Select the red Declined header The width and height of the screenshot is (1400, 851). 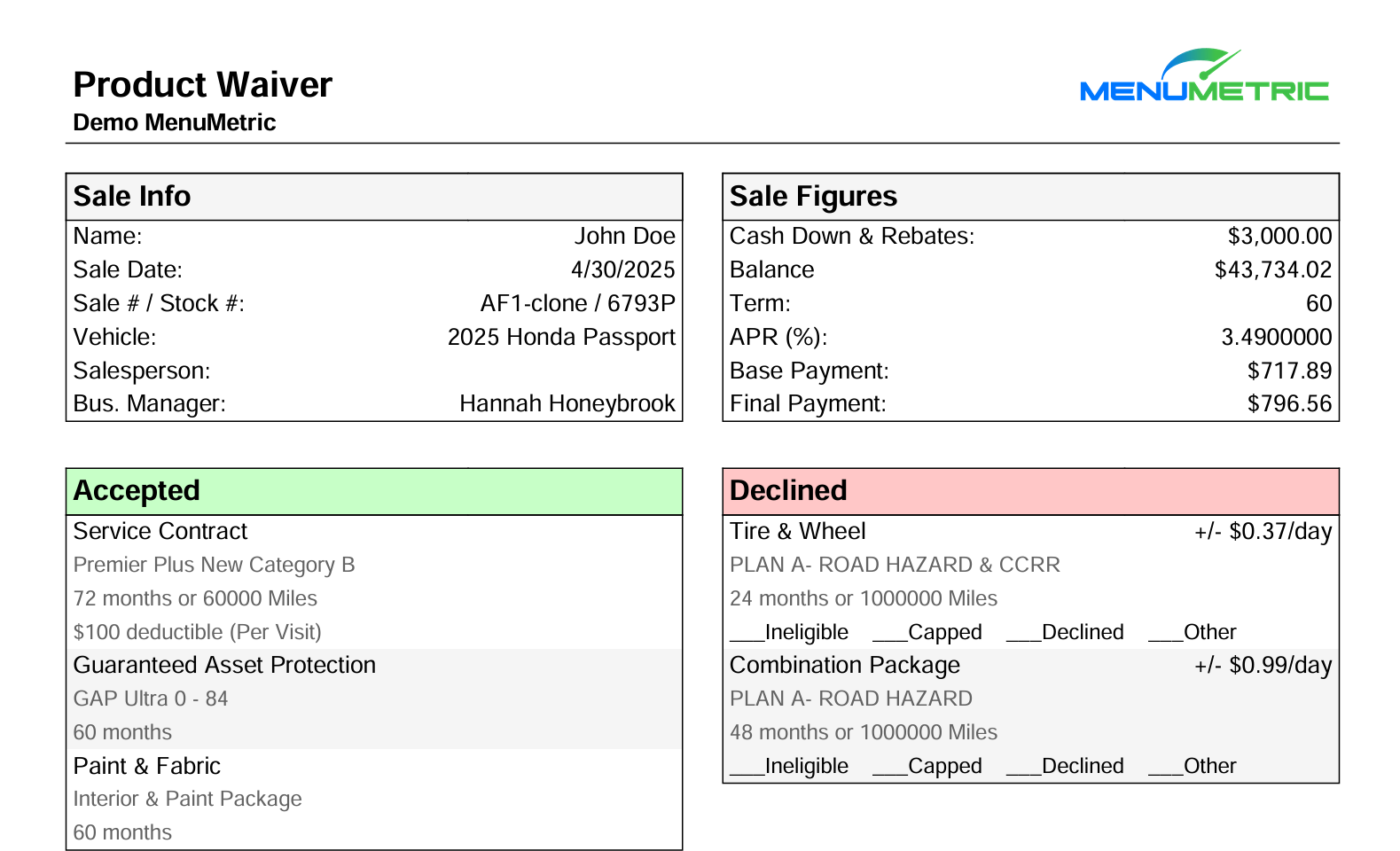(1030, 491)
